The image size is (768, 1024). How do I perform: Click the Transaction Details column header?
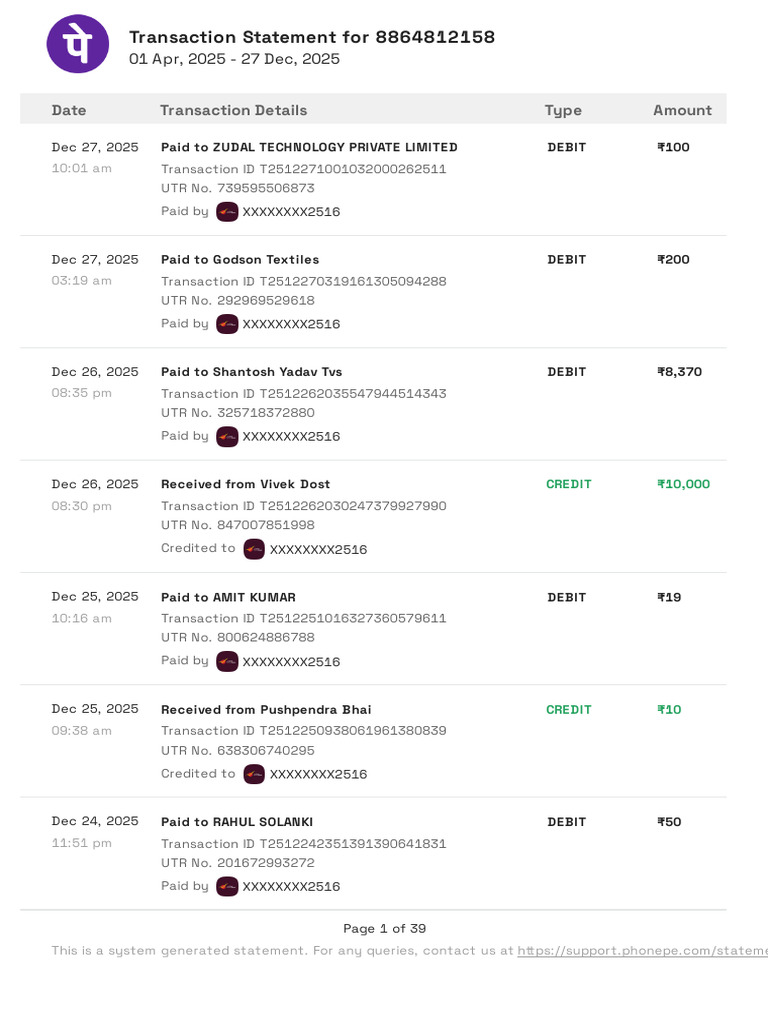234,110
